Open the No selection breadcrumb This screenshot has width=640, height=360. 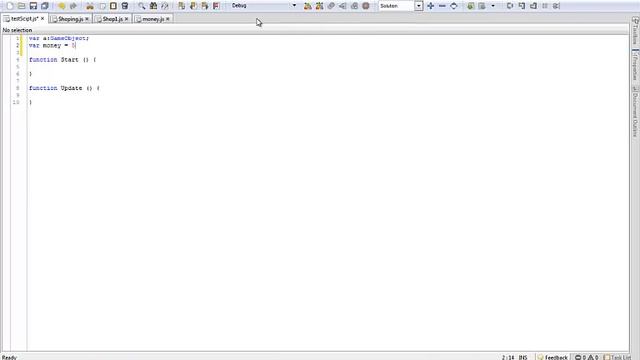17,30
